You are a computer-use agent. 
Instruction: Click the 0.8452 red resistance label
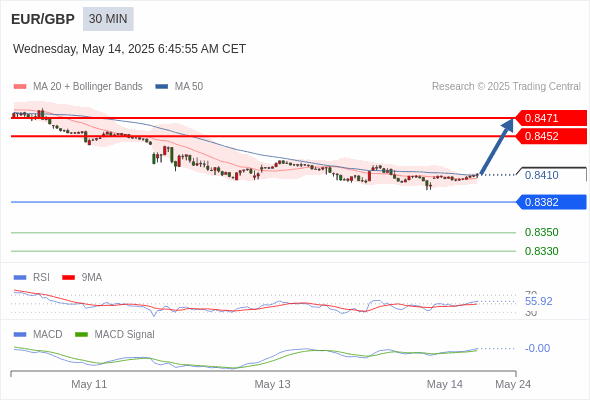pyautogui.click(x=551, y=136)
